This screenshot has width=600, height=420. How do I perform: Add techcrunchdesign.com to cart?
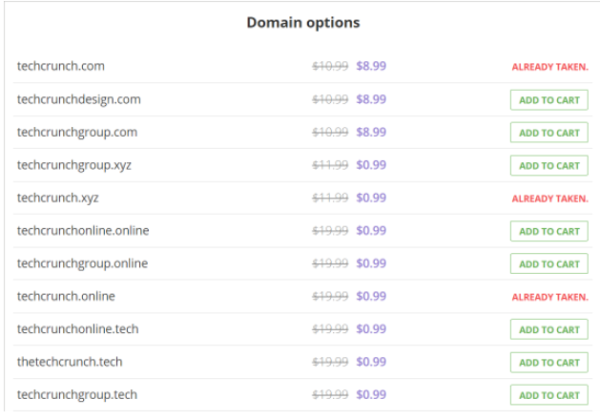(549, 100)
